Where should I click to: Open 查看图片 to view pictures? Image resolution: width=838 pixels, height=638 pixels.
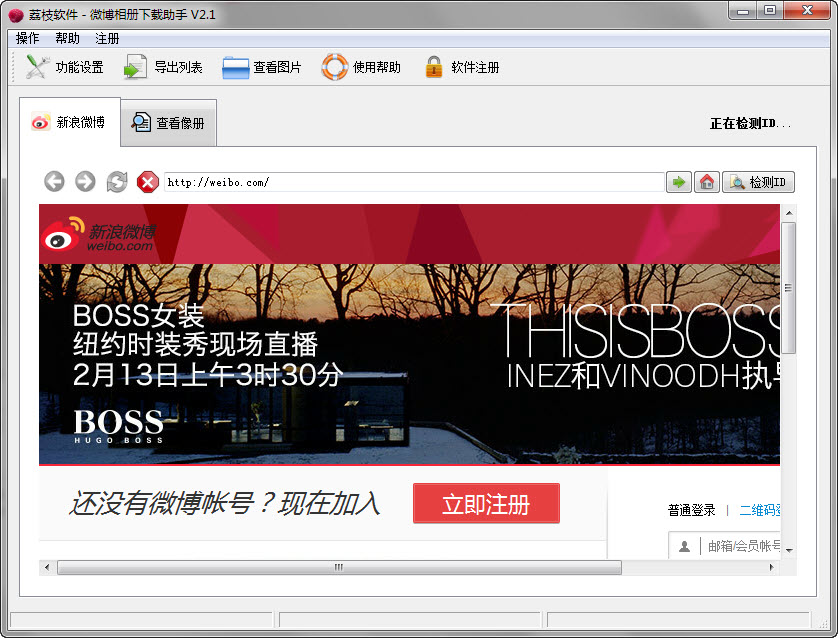(262, 67)
